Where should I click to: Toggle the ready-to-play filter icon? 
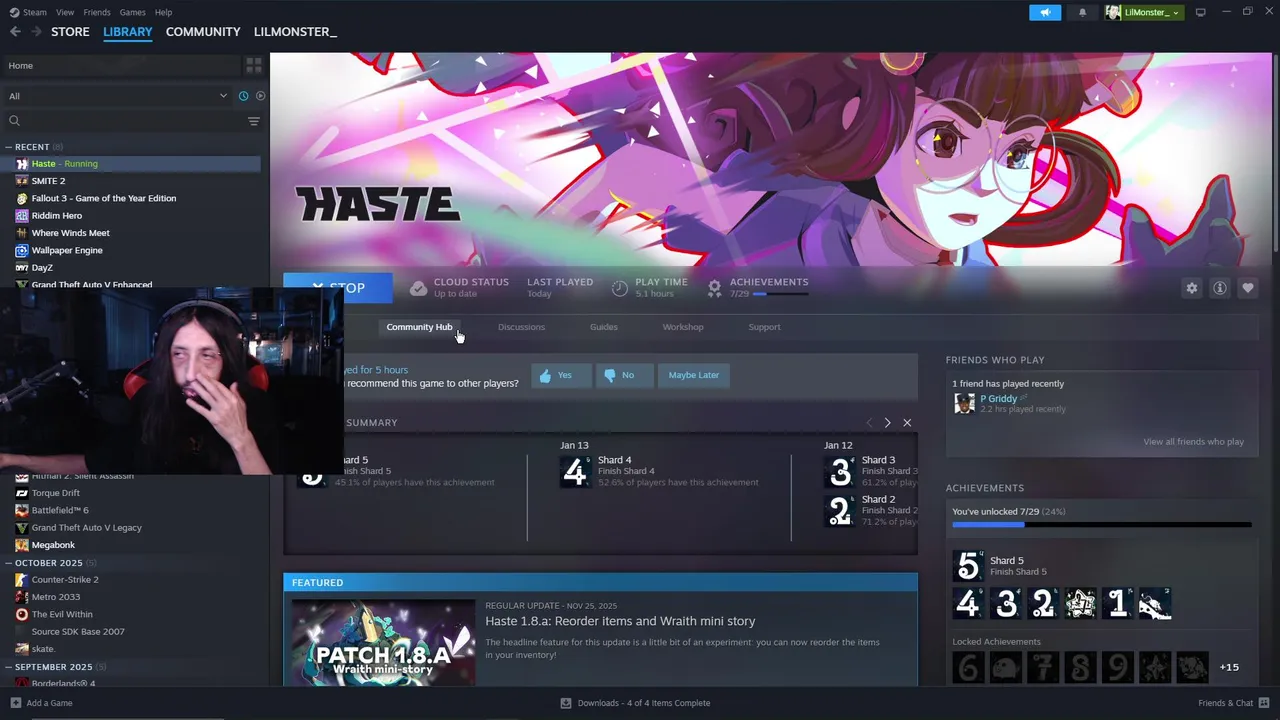[x=260, y=96]
